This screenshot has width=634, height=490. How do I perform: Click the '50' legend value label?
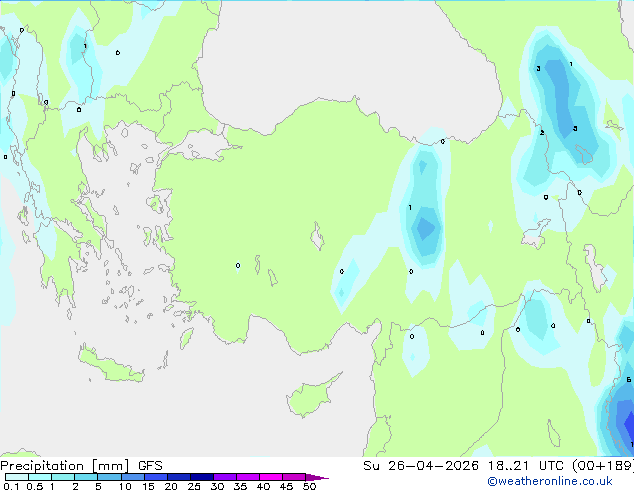309,486
